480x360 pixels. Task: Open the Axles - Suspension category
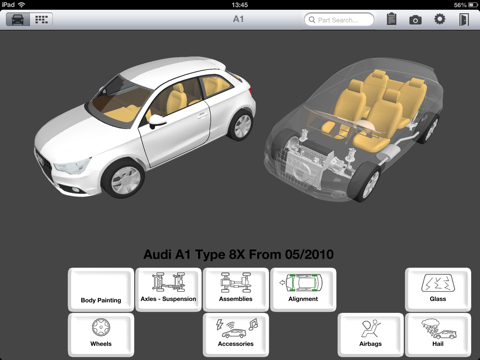click(x=168, y=289)
